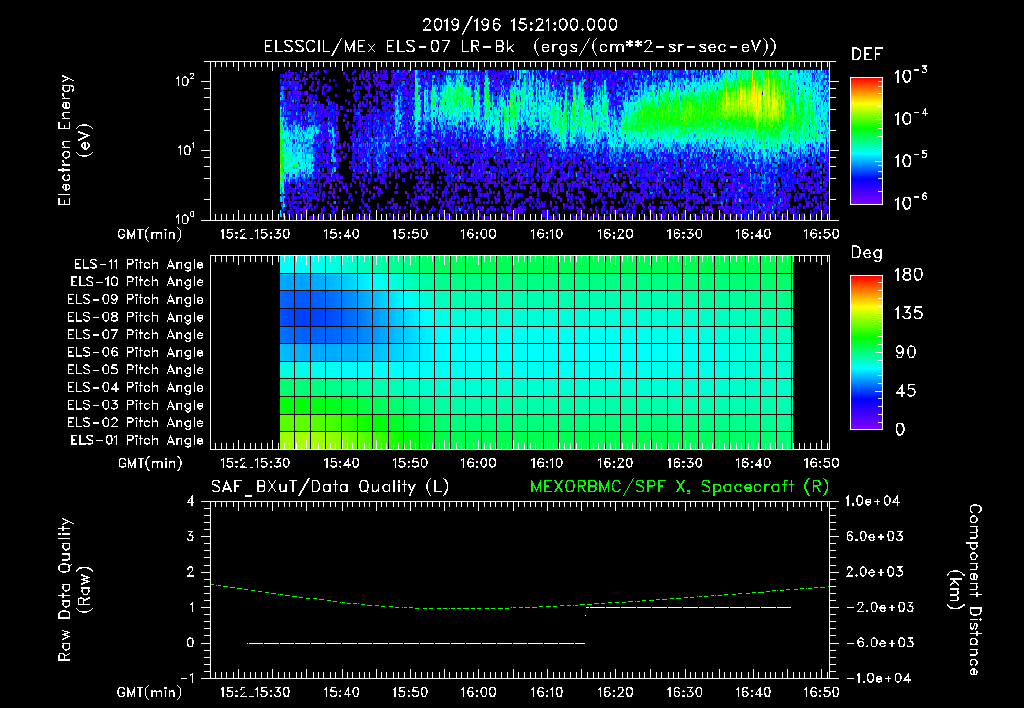This screenshot has width=1024, height=708.
Task: Select the ELS-05 Pitch Angle label
Action: [136, 370]
